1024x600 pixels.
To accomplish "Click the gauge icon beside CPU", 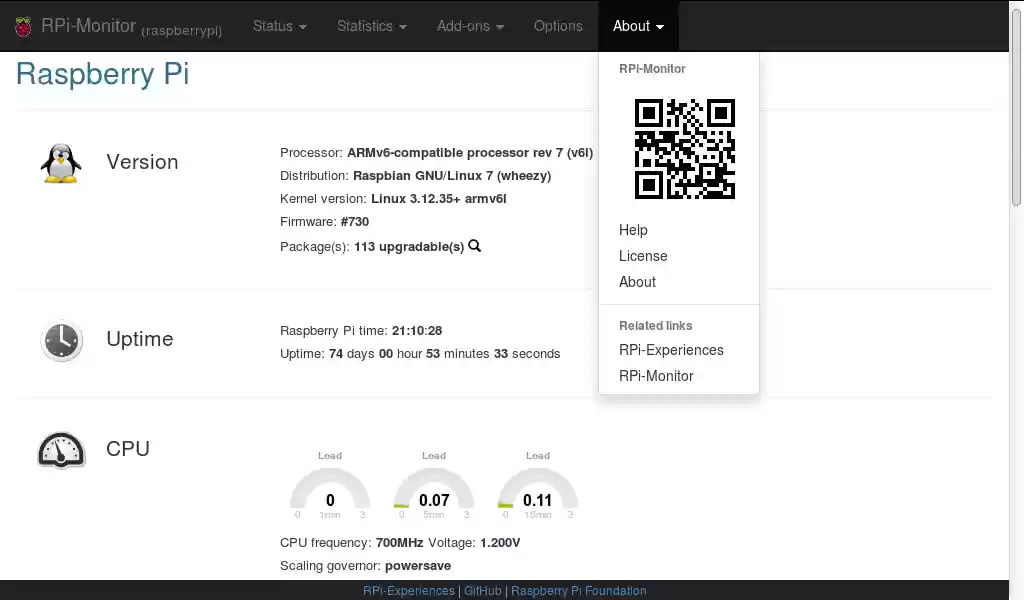I will coord(61,450).
